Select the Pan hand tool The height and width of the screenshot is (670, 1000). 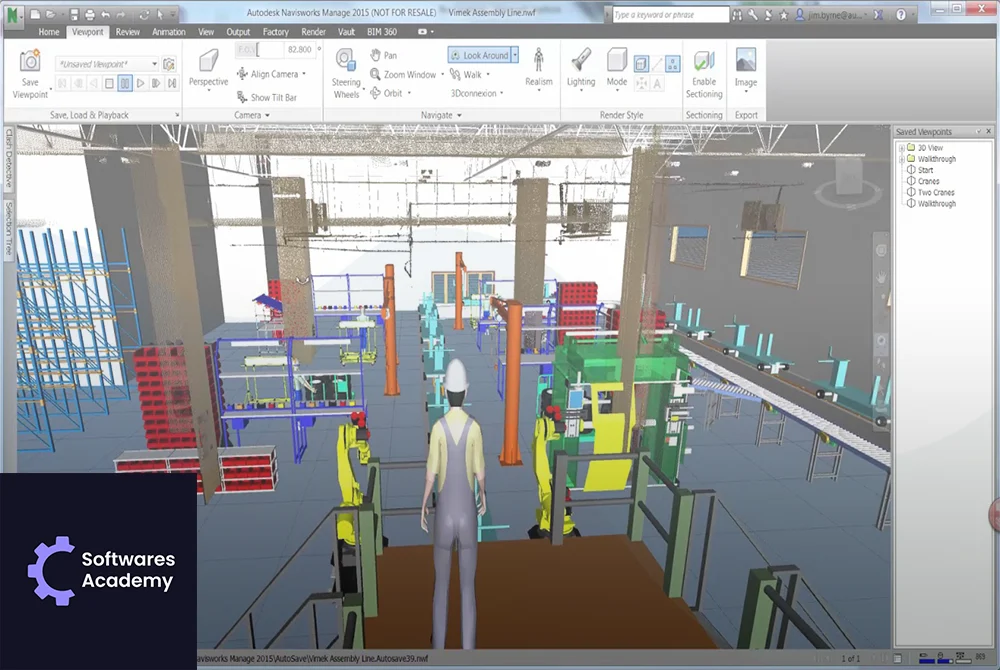tap(383, 55)
